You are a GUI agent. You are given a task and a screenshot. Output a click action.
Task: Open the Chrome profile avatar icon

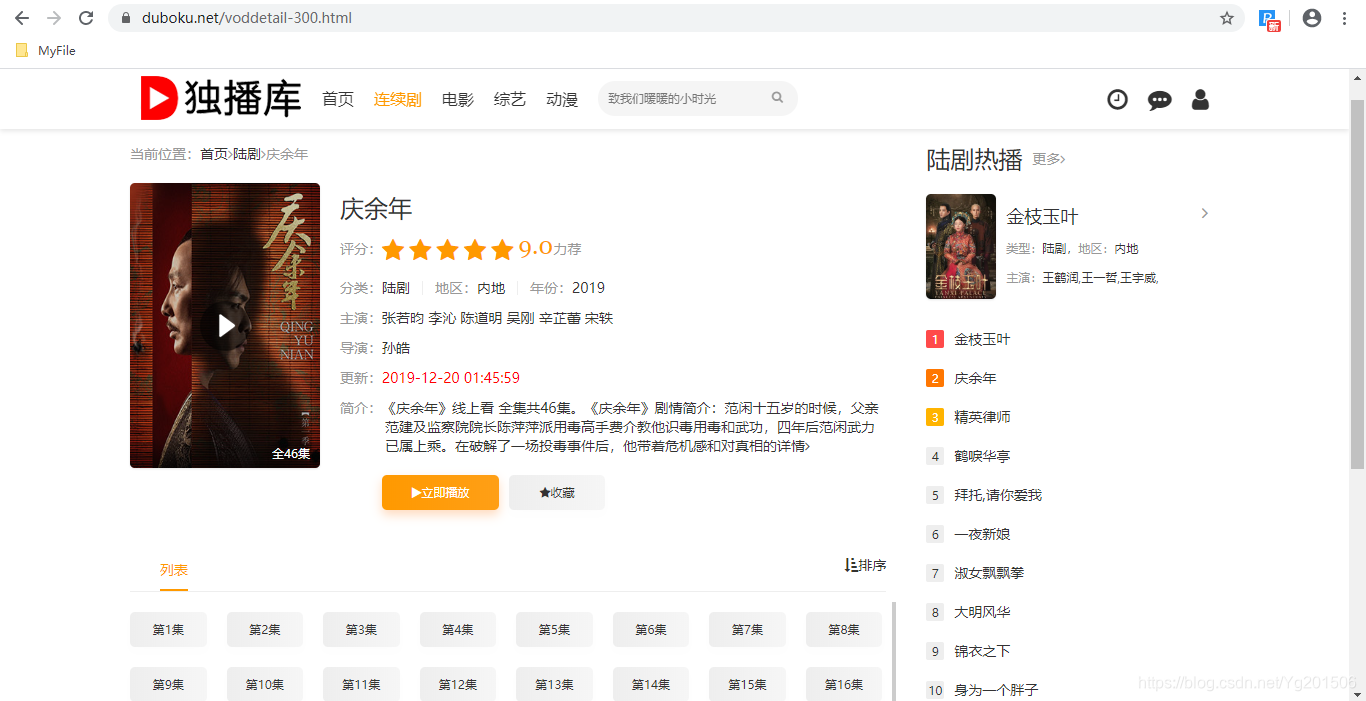(x=1312, y=18)
